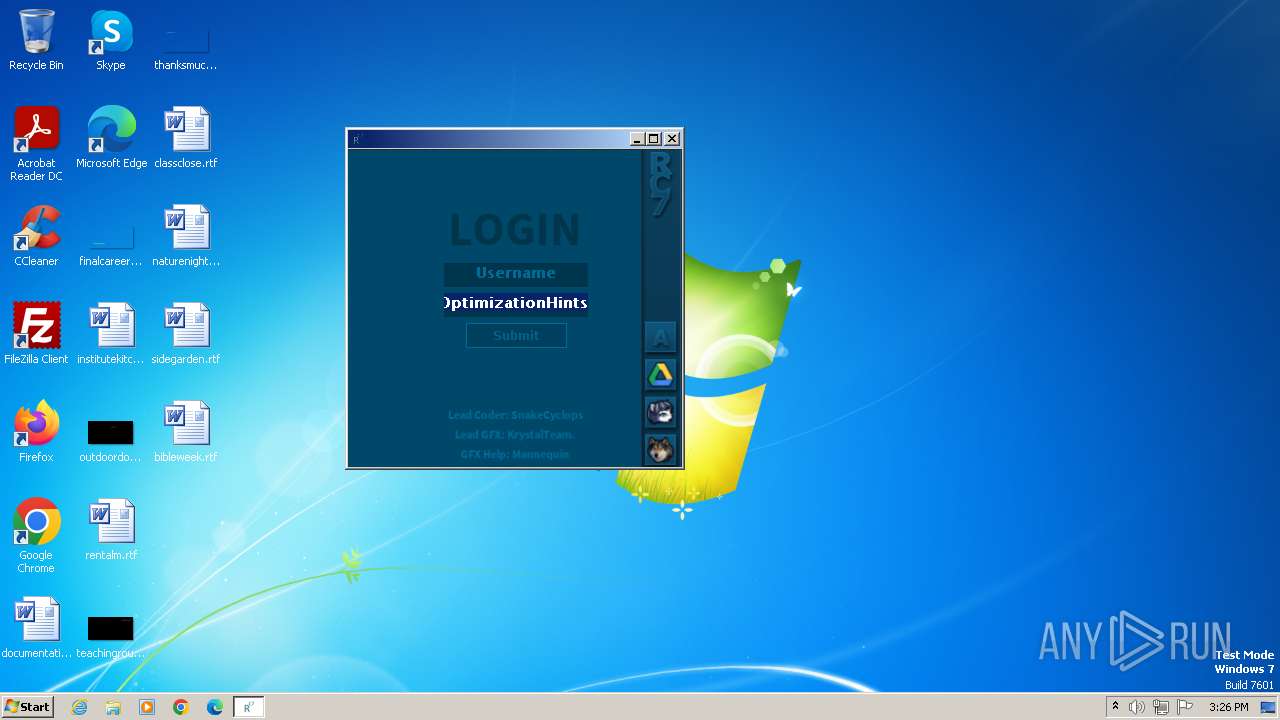
Task: Maximize the RC7 login window
Action: tap(654, 139)
